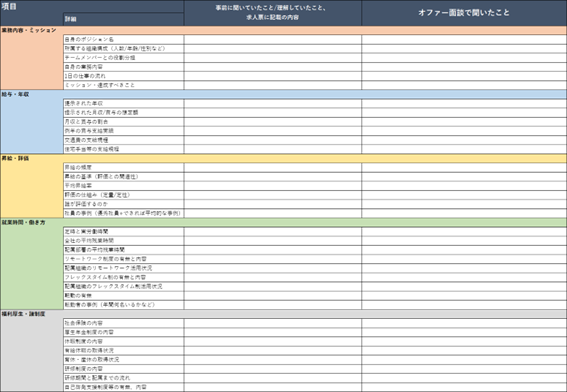Click the オファー面談で聞いたこと column header
This screenshot has height=392, width=567.
[x=464, y=13]
